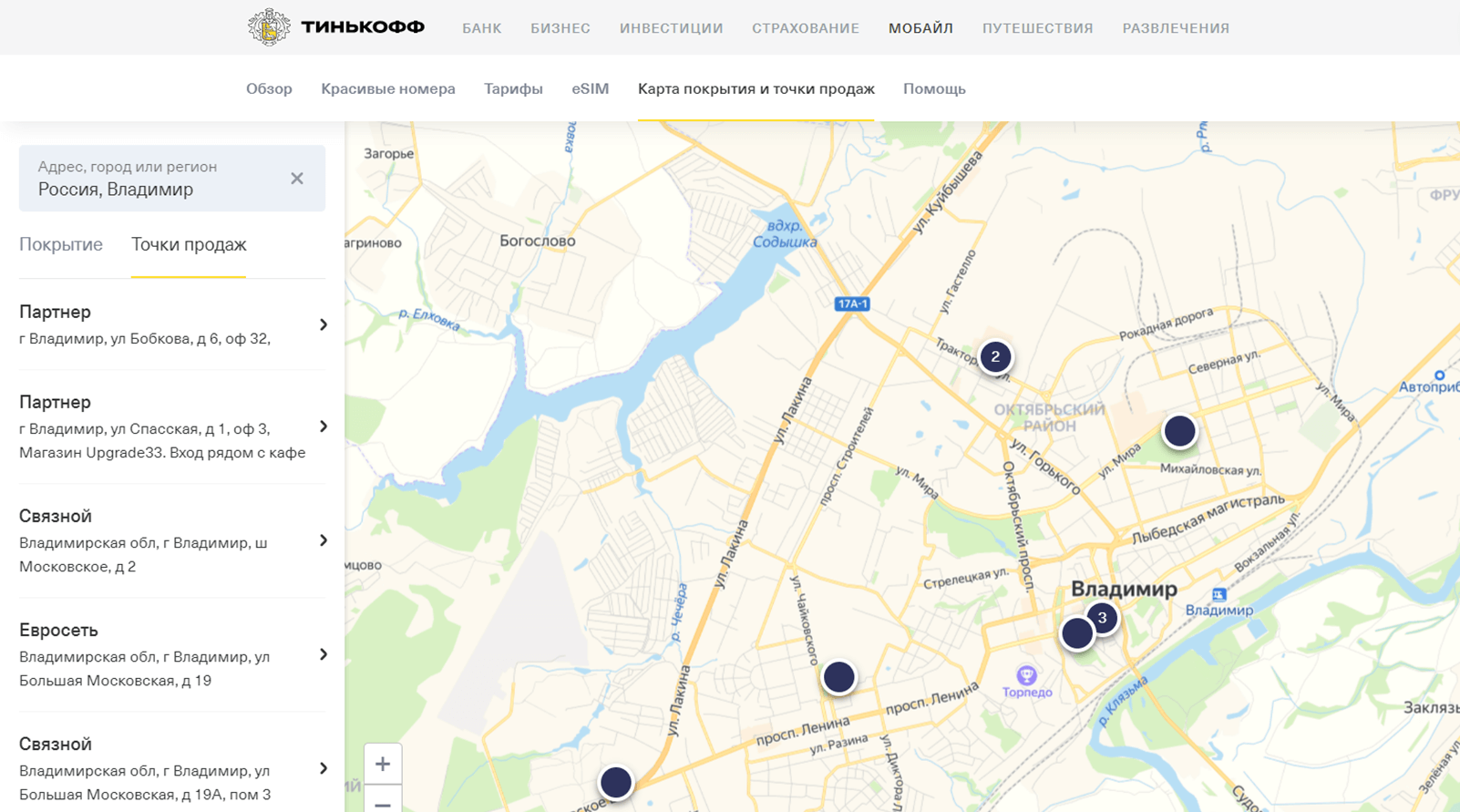Image resolution: width=1460 pixels, height=812 pixels.
Task: Open the Помощь page
Action: coord(934,88)
